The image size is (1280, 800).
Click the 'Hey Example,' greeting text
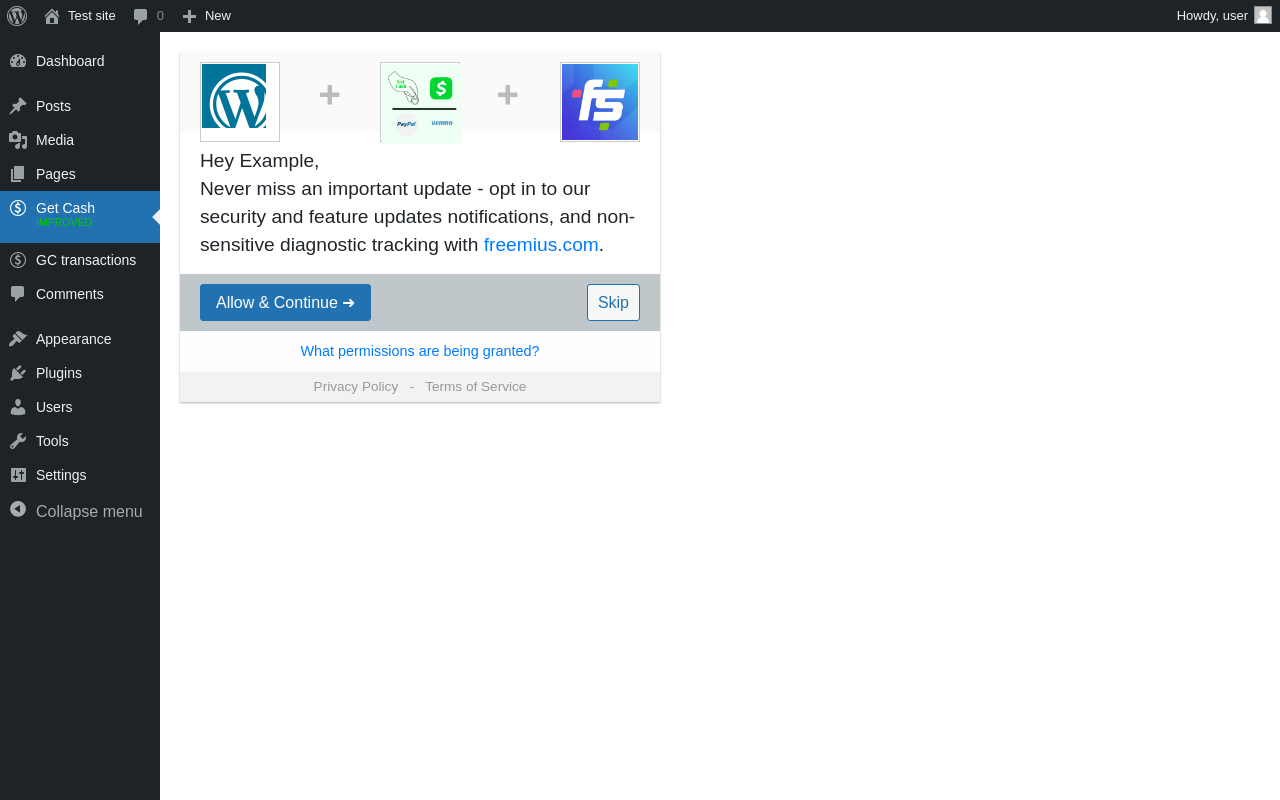[x=260, y=161]
